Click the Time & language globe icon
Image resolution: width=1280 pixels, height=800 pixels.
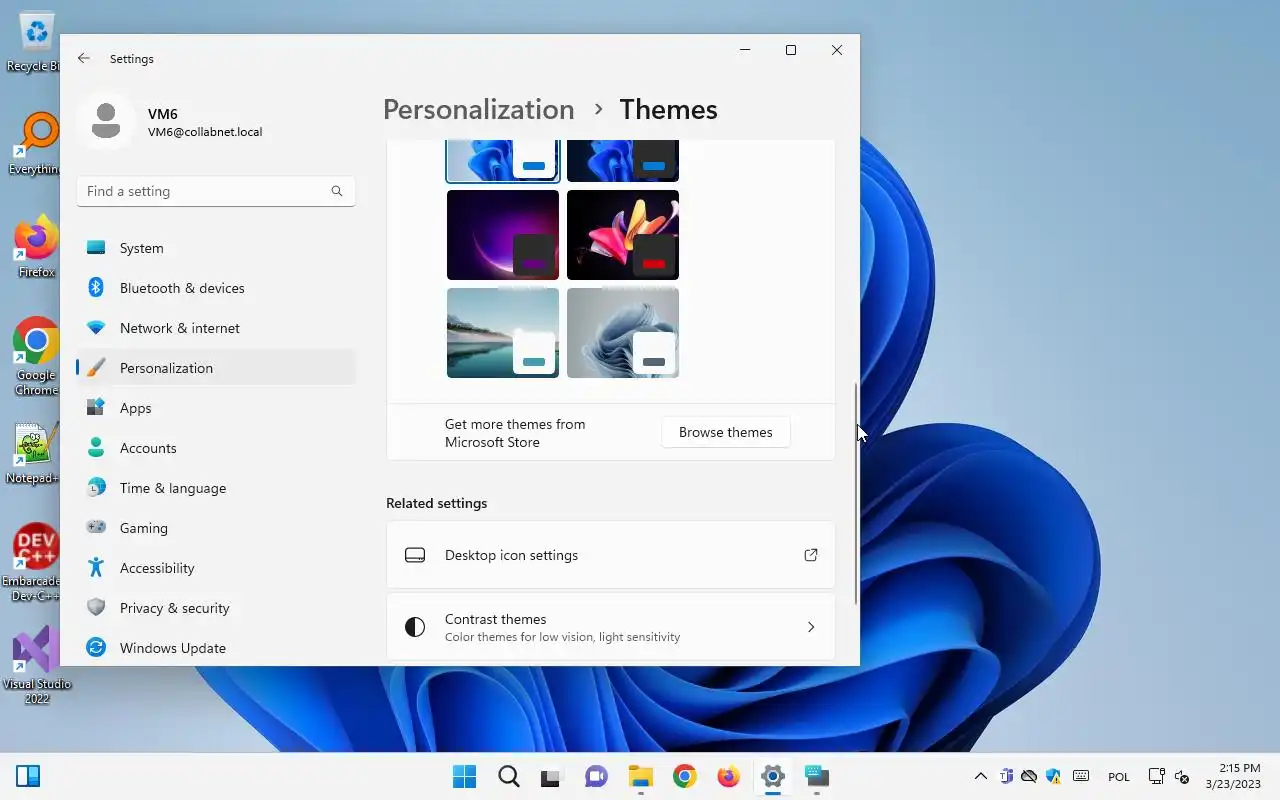tap(96, 488)
